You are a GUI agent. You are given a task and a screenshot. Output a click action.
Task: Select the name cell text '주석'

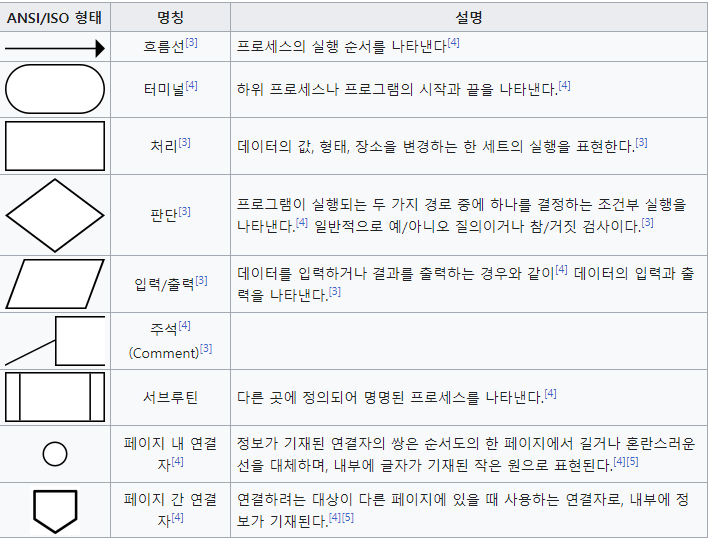click(164, 329)
